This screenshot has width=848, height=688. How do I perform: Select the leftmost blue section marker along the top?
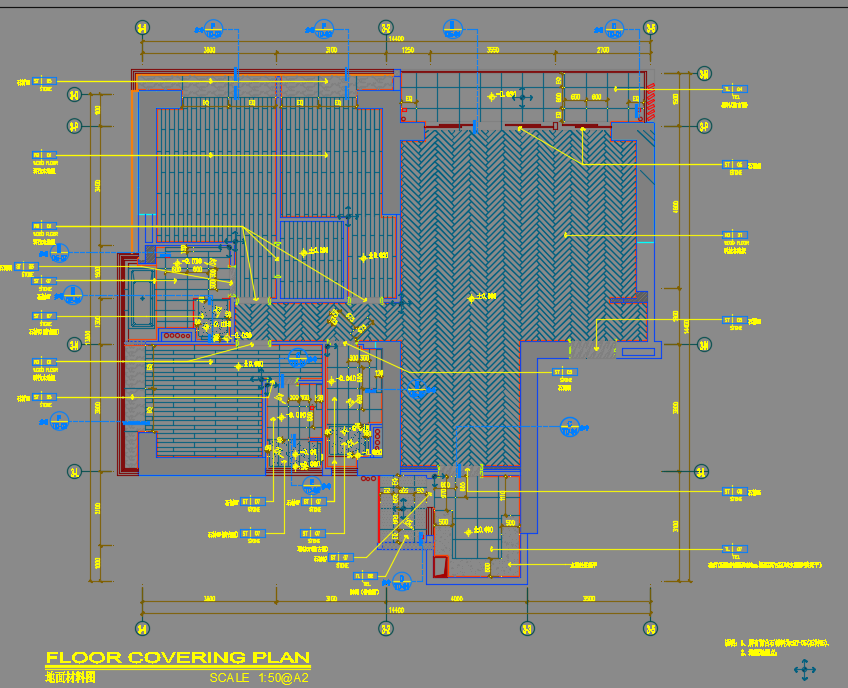pos(213,28)
